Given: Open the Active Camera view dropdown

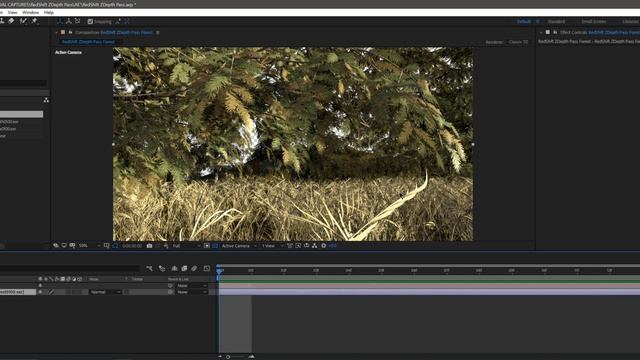Looking at the screenshot, I should (x=239, y=246).
